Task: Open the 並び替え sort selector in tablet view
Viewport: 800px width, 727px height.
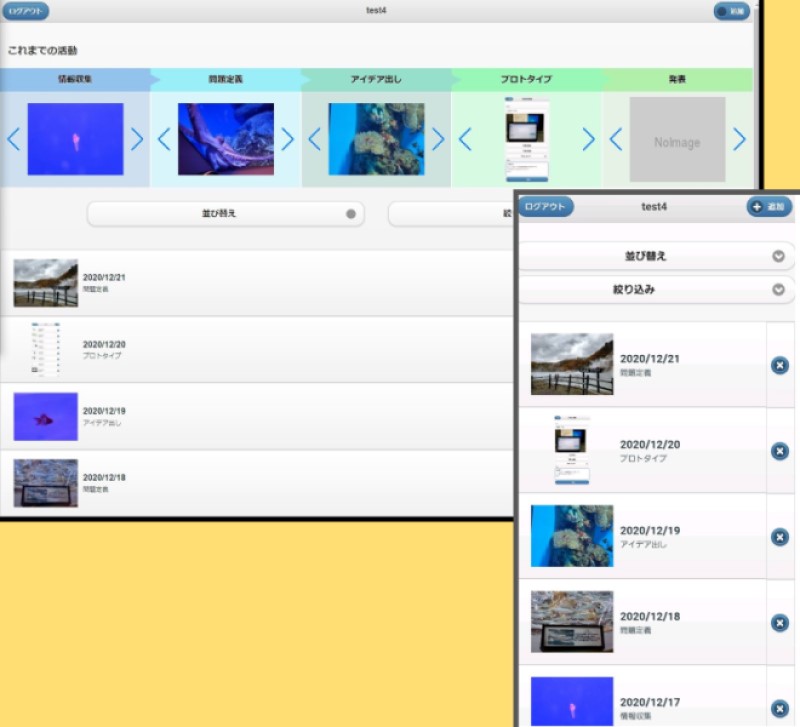Action: tap(225, 214)
